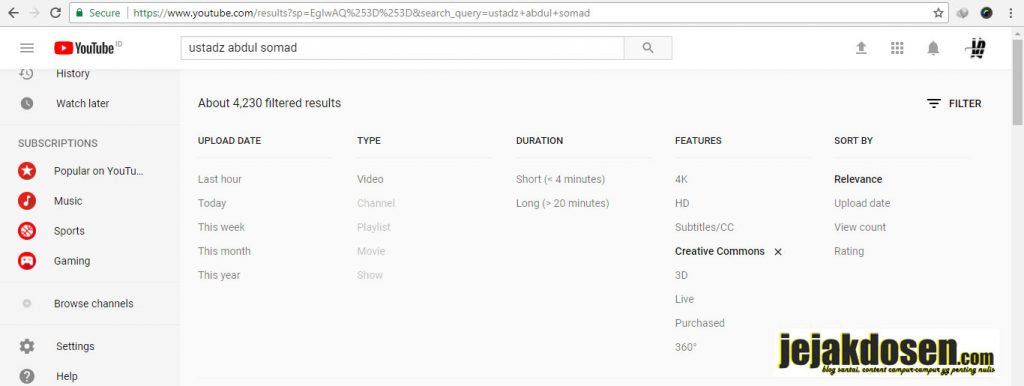Click the search magnifier button
The height and width of the screenshot is (386, 1024).
coord(648,48)
